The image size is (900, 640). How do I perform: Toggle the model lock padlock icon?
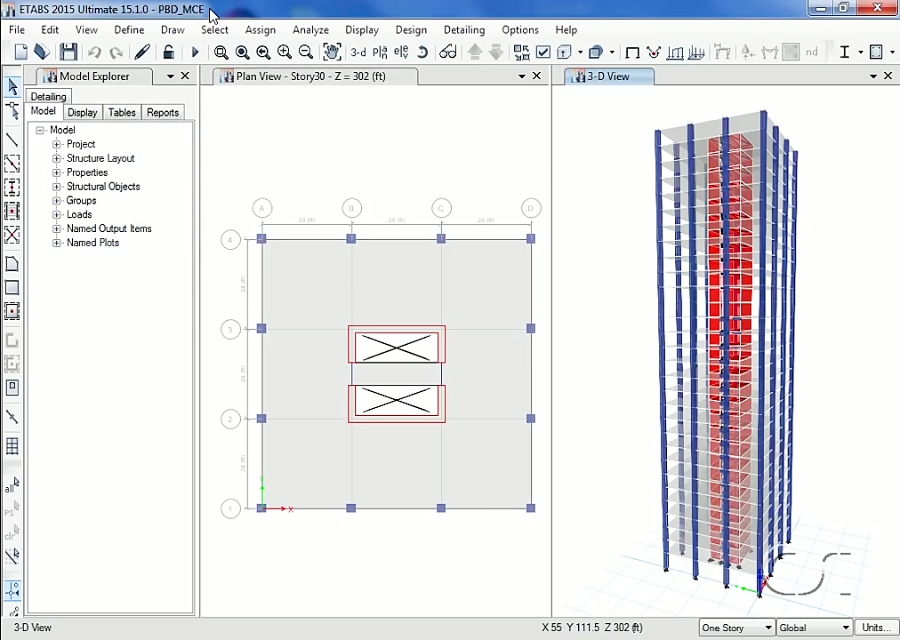pyautogui.click(x=168, y=52)
